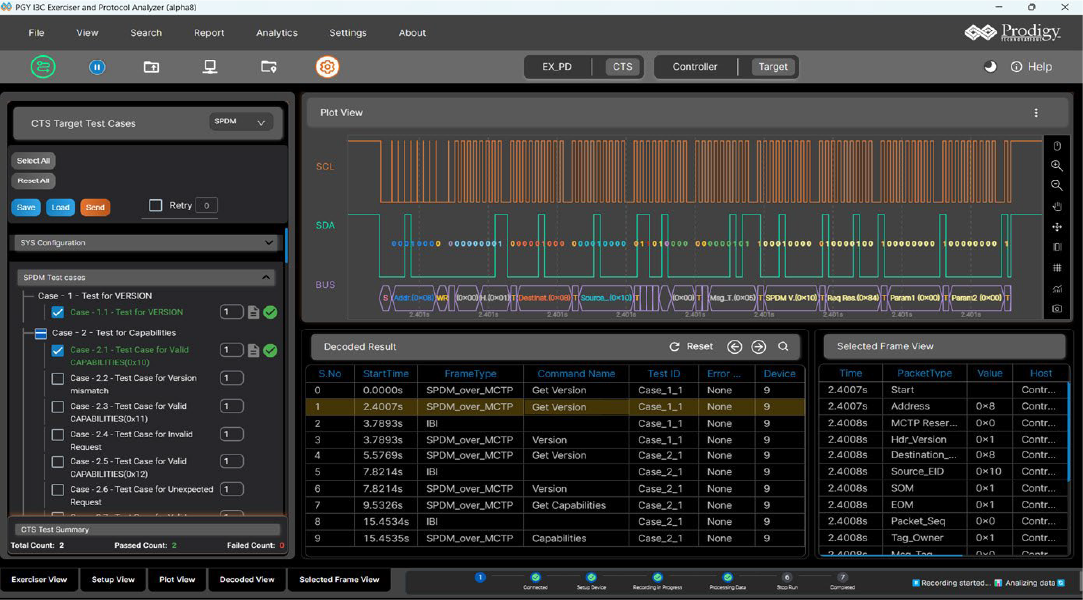The height and width of the screenshot is (600, 1083).
Task: Collapse the SPDM Test cases section
Action: pos(266,277)
